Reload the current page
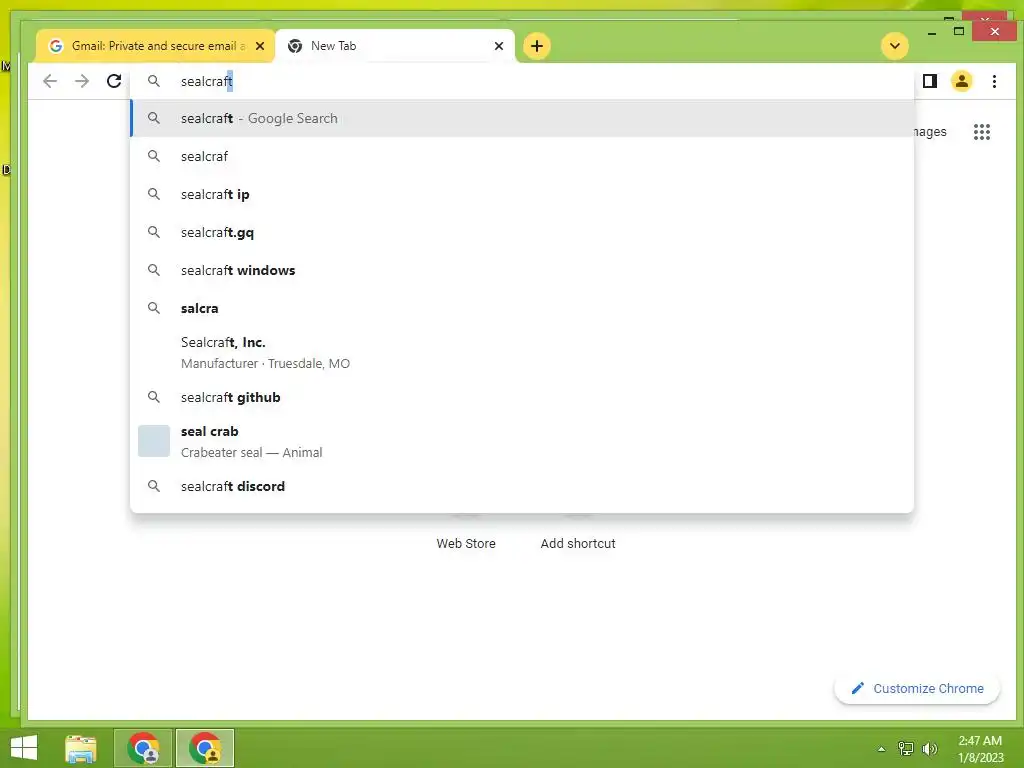1024x768 pixels. click(x=114, y=81)
